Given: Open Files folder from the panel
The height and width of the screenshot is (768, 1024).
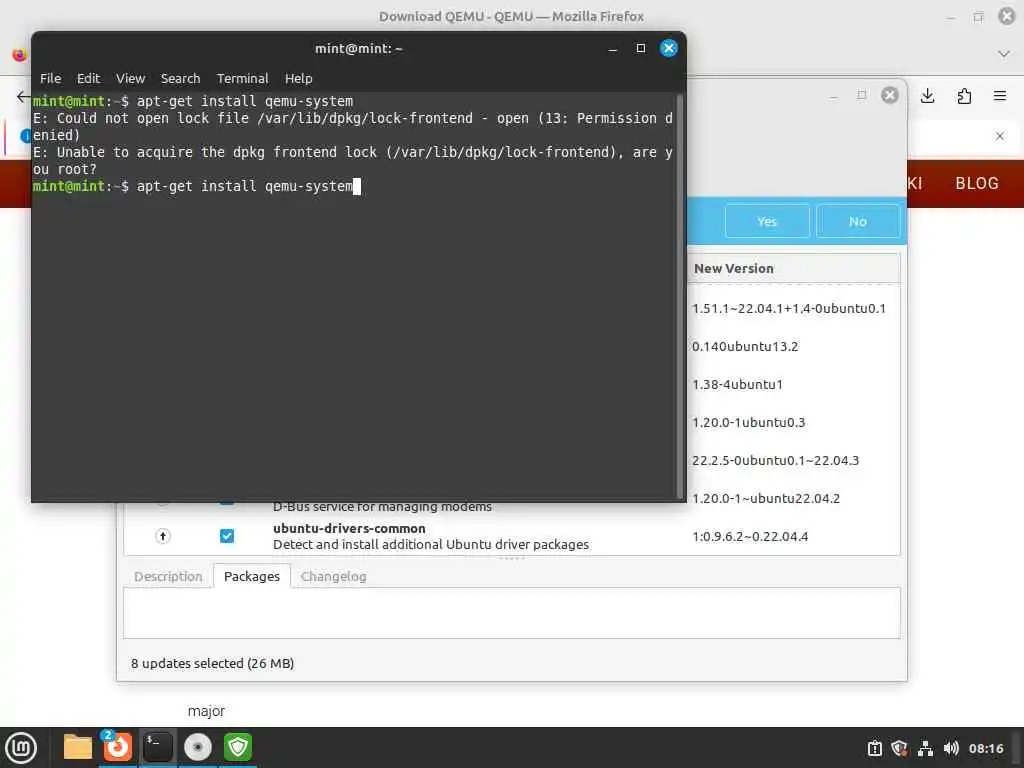Looking at the screenshot, I should click(78, 747).
